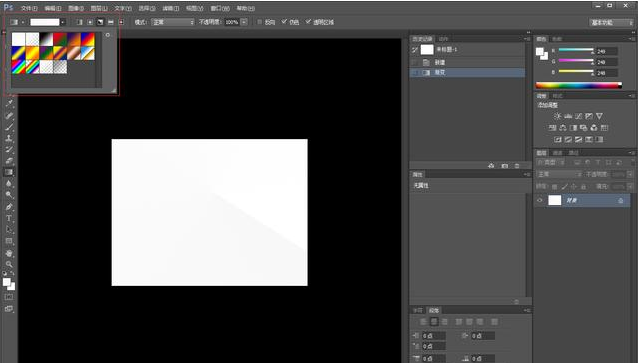The width and height of the screenshot is (638, 363).
Task: Hide the 背景 layer with the eye icon
Action: point(540,200)
